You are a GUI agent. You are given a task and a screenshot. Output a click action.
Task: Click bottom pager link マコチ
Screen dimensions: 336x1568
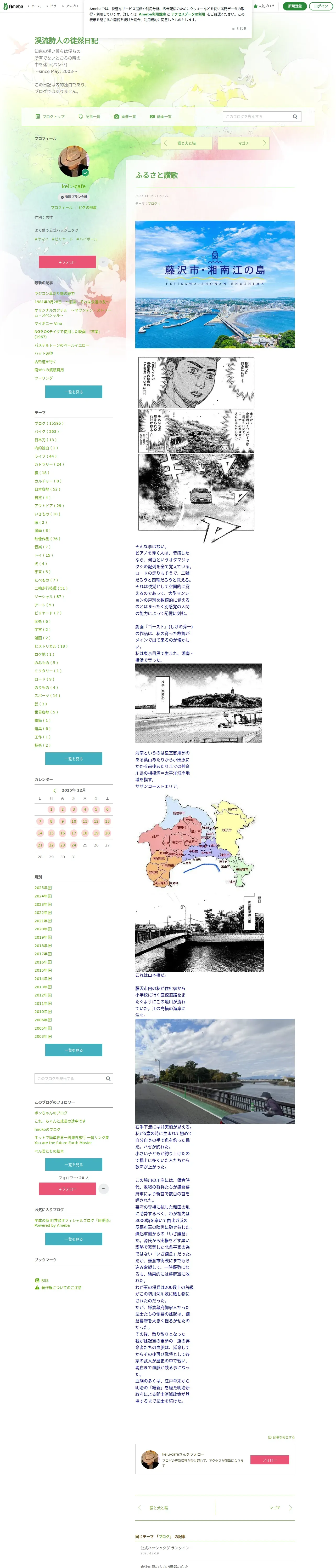click(x=275, y=1508)
